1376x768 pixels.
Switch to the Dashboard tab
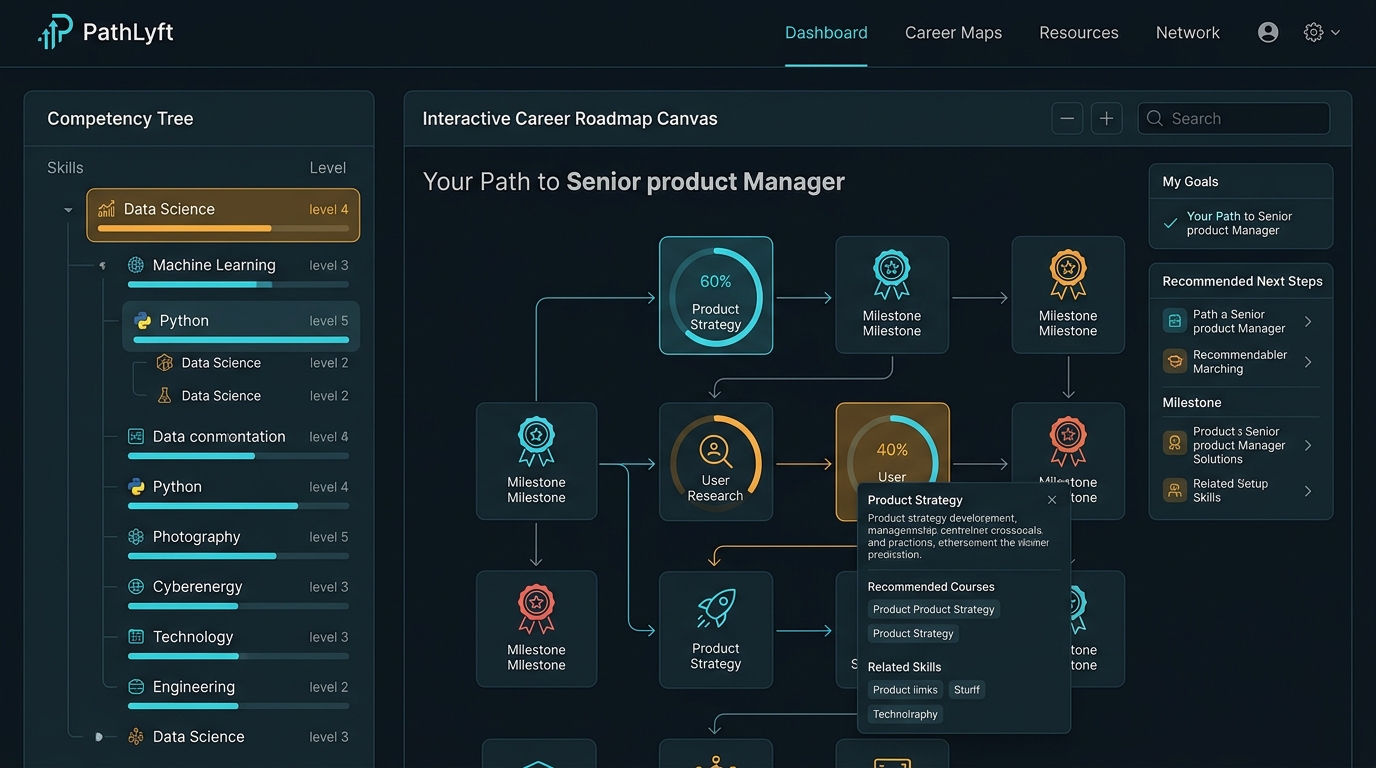coord(826,33)
